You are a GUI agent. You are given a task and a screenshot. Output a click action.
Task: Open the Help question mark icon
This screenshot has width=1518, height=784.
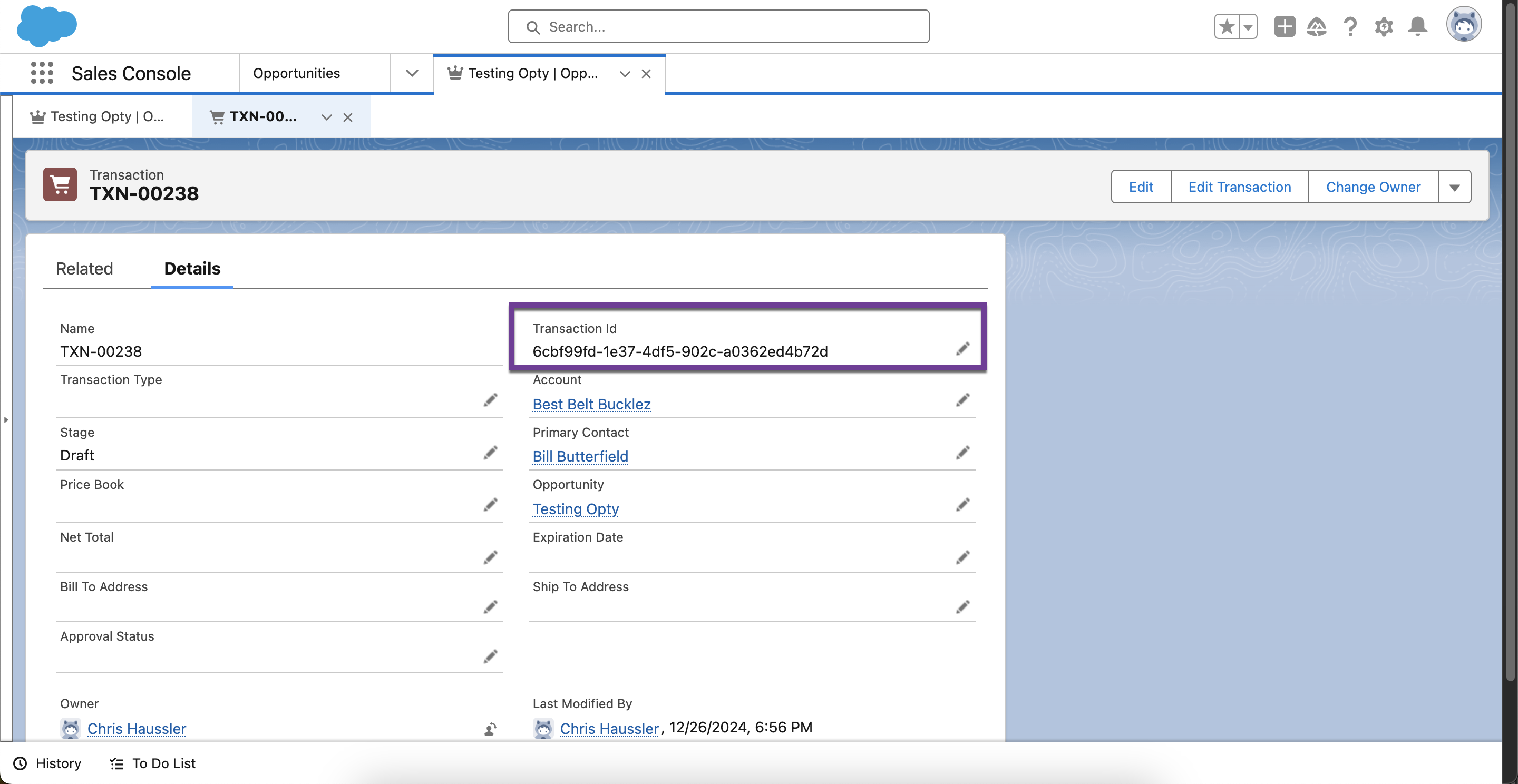(x=1350, y=26)
